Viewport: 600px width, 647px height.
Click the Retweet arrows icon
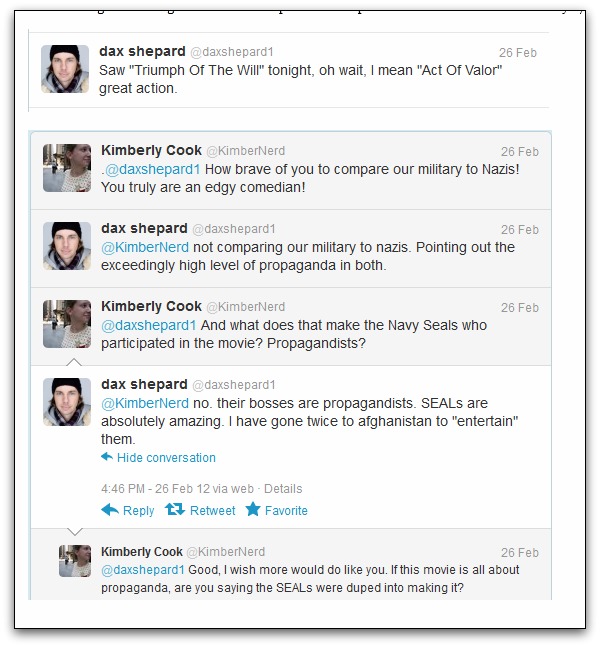(x=175, y=510)
